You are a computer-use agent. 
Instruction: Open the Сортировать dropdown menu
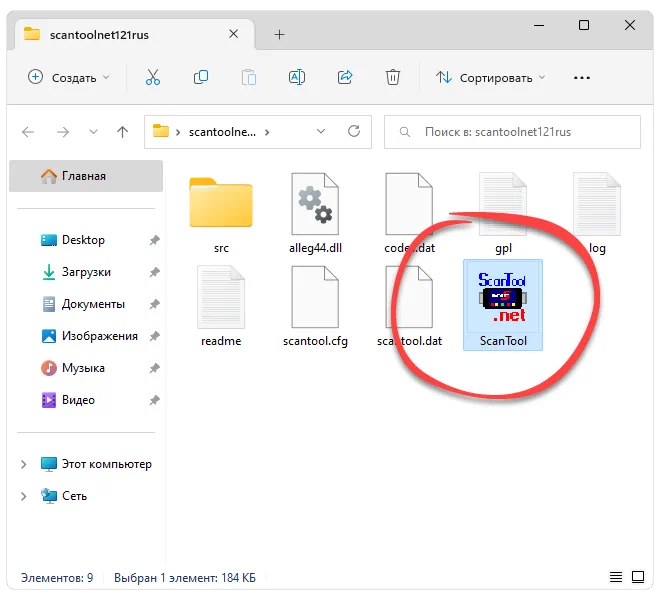[491, 77]
